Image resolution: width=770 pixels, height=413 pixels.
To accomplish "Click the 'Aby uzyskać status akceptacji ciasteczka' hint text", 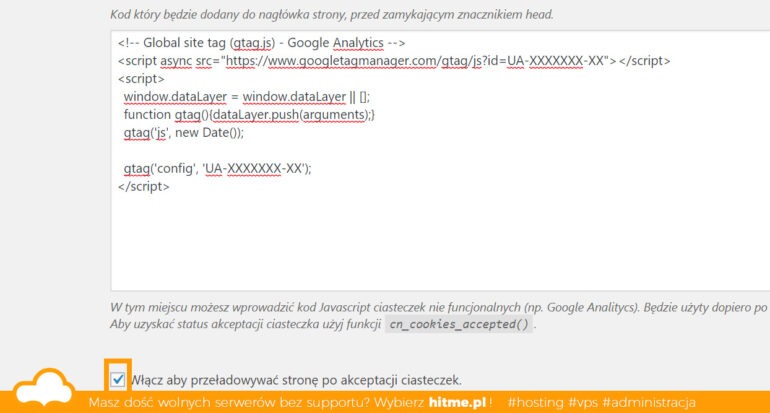I will (x=246, y=324).
